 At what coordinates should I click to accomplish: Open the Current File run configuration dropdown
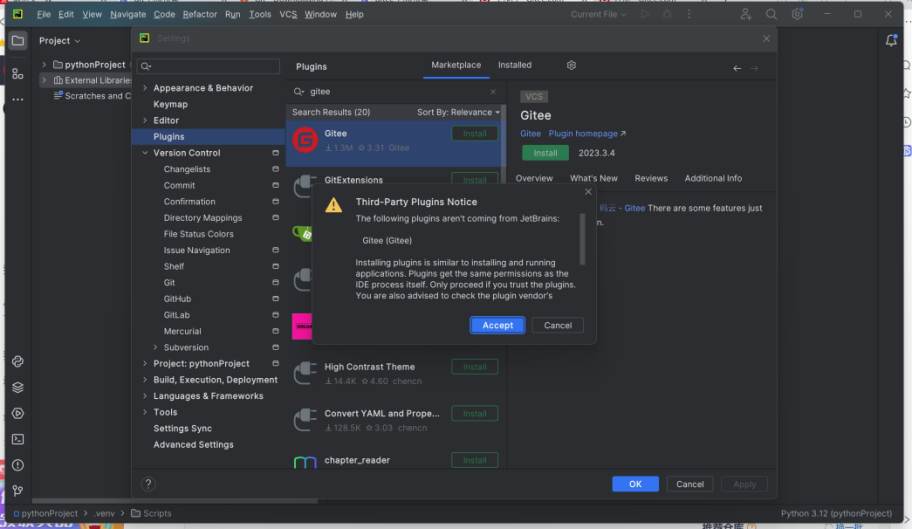click(x=598, y=15)
